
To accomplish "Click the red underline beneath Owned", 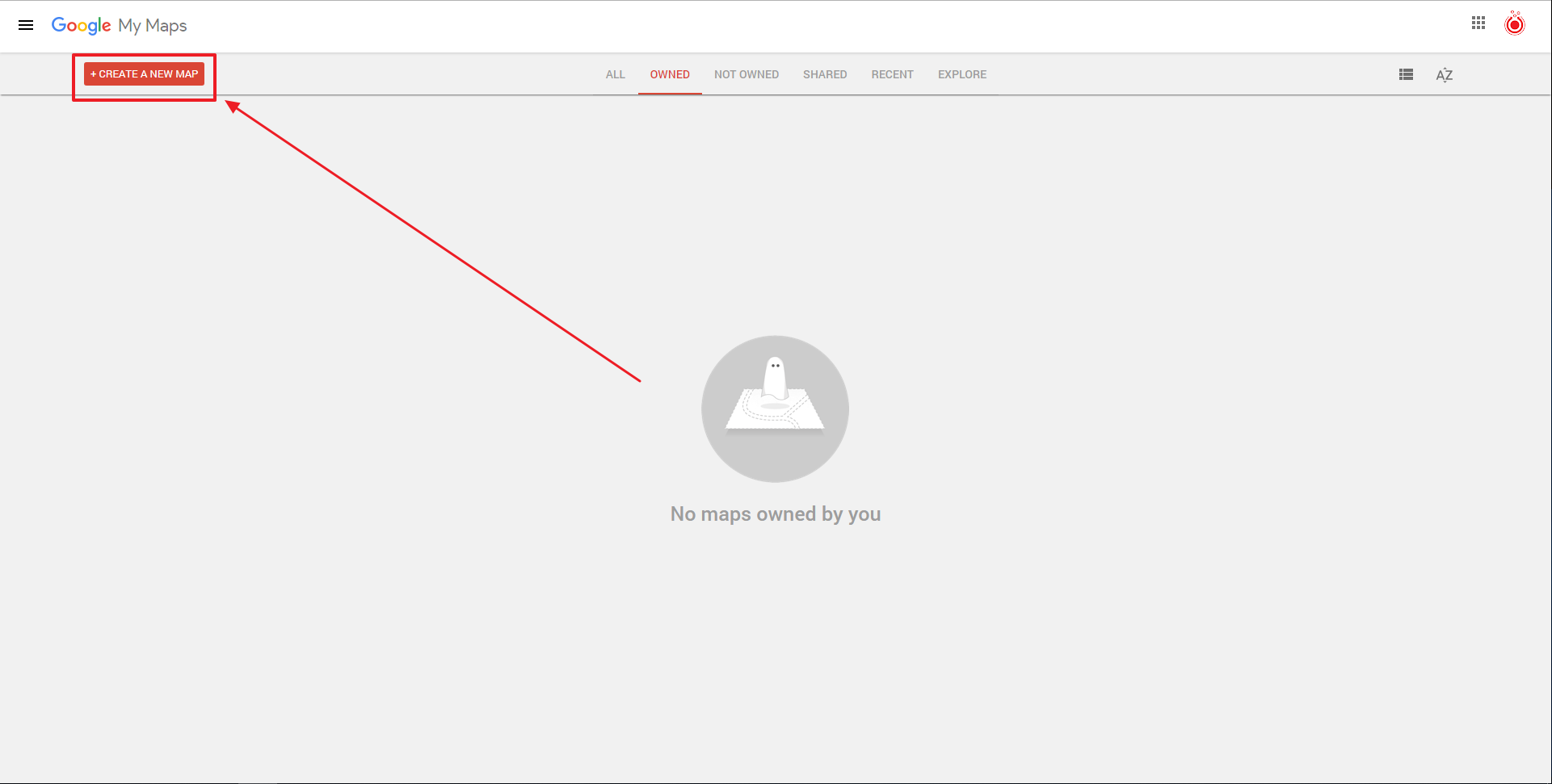I will tap(670, 93).
